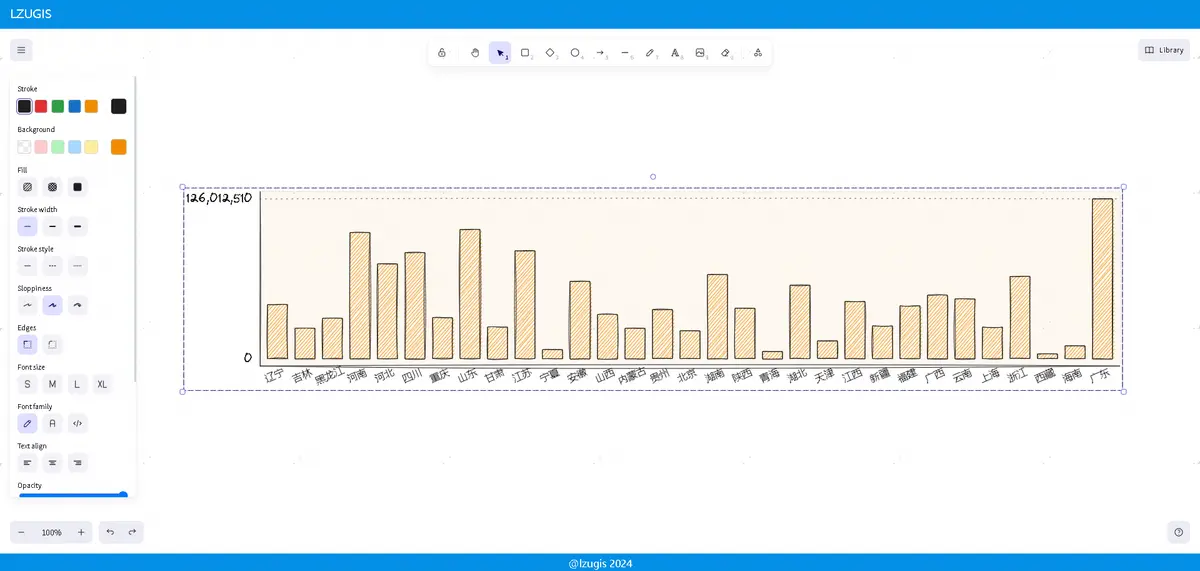Toggle the keep-tool-active lock icon
Viewport: 1200px width, 571px height.
pyautogui.click(x=442, y=53)
